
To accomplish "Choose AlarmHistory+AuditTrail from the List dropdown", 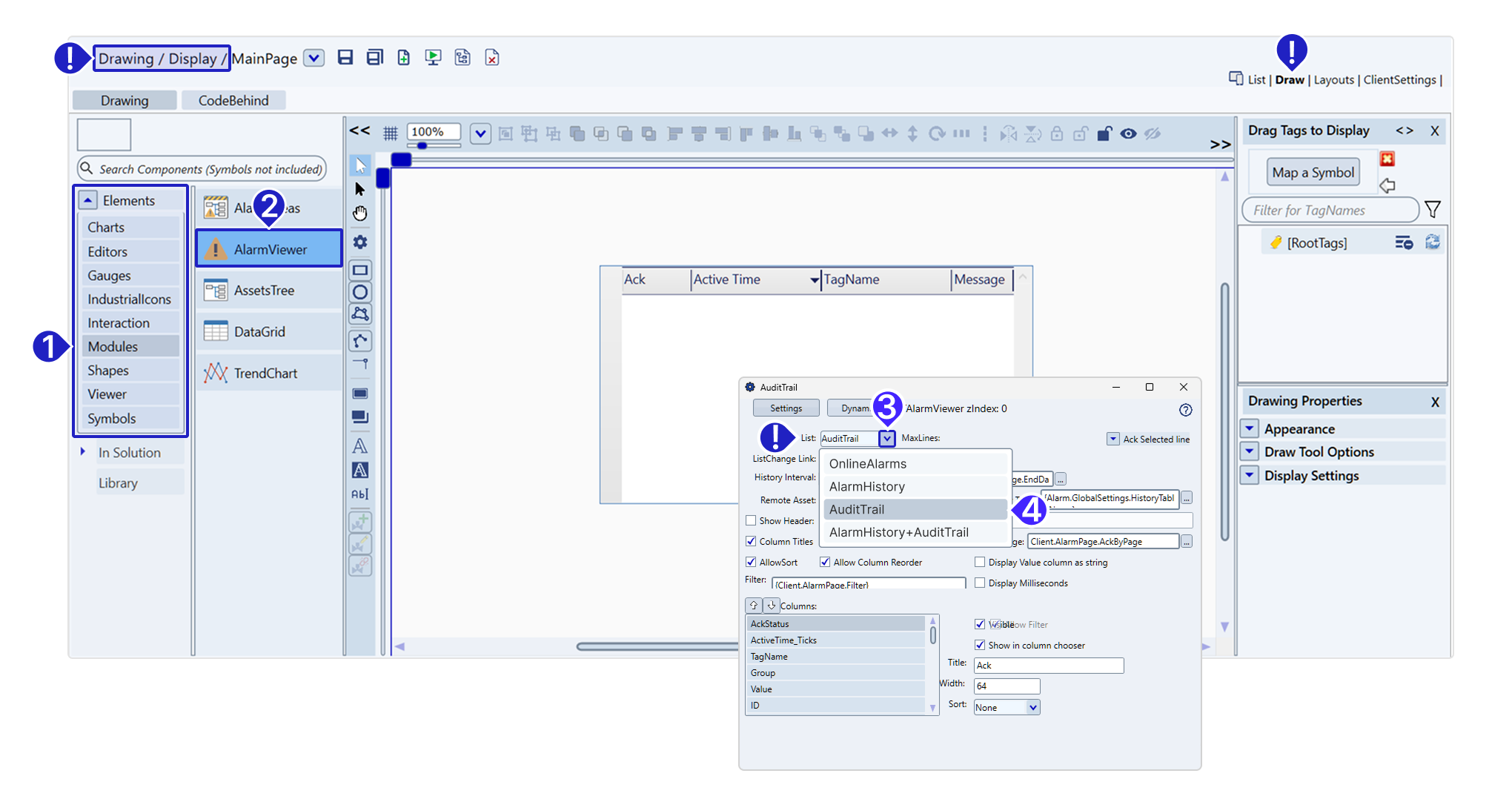I will coord(915,532).
